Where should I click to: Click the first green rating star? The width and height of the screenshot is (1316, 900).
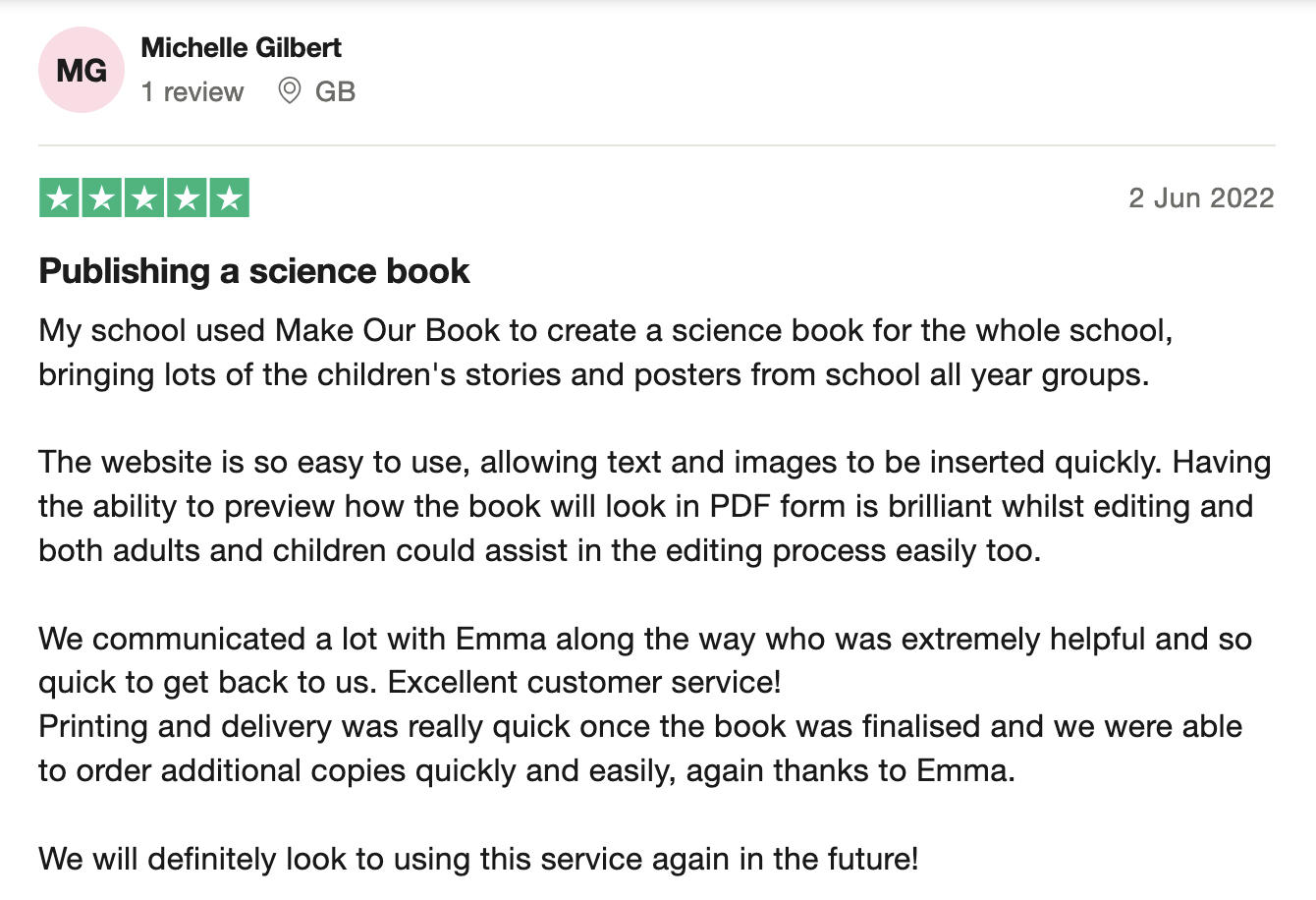59,198
